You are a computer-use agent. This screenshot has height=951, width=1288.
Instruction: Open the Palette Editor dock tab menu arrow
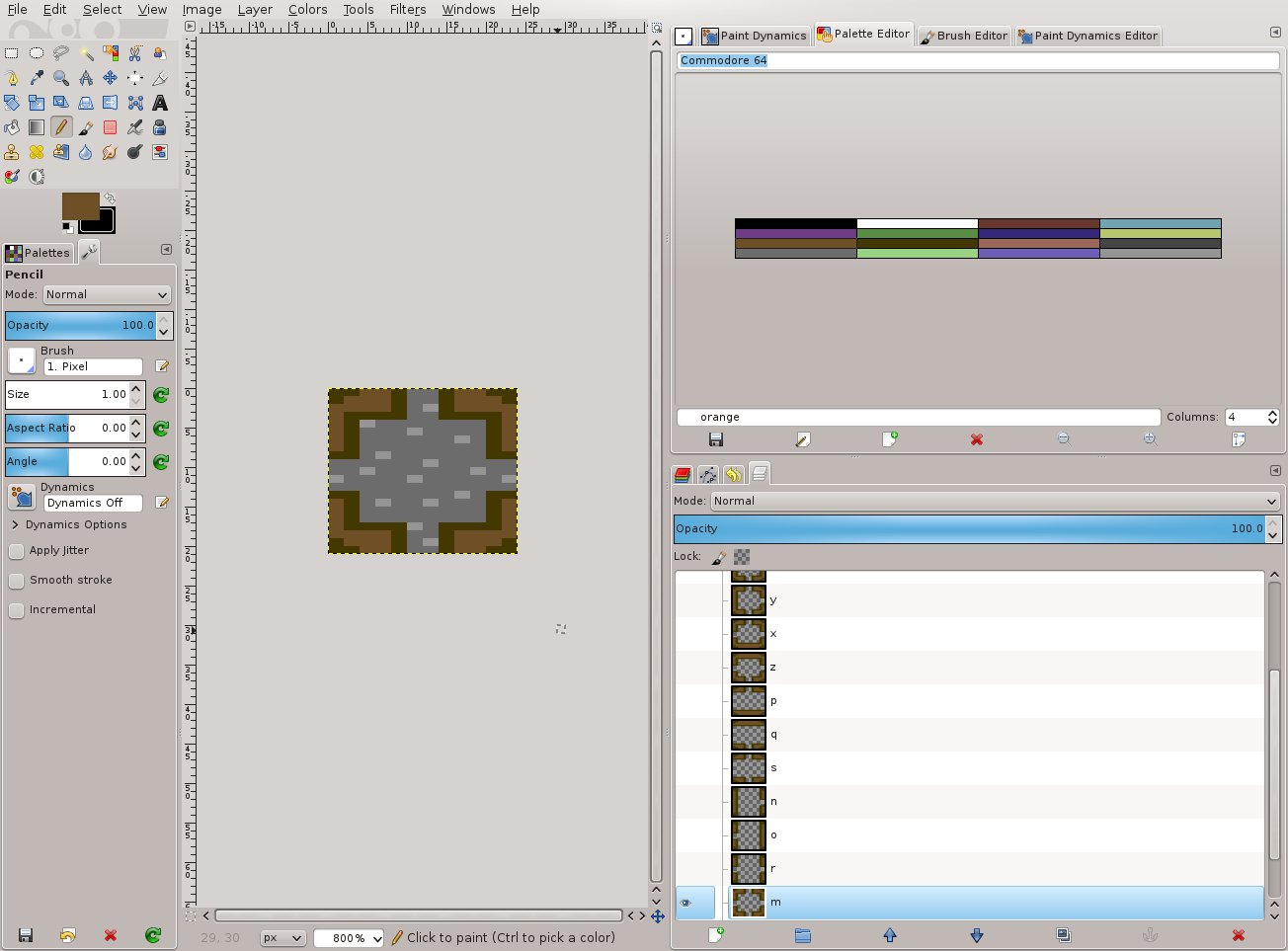coord(1275,33)
